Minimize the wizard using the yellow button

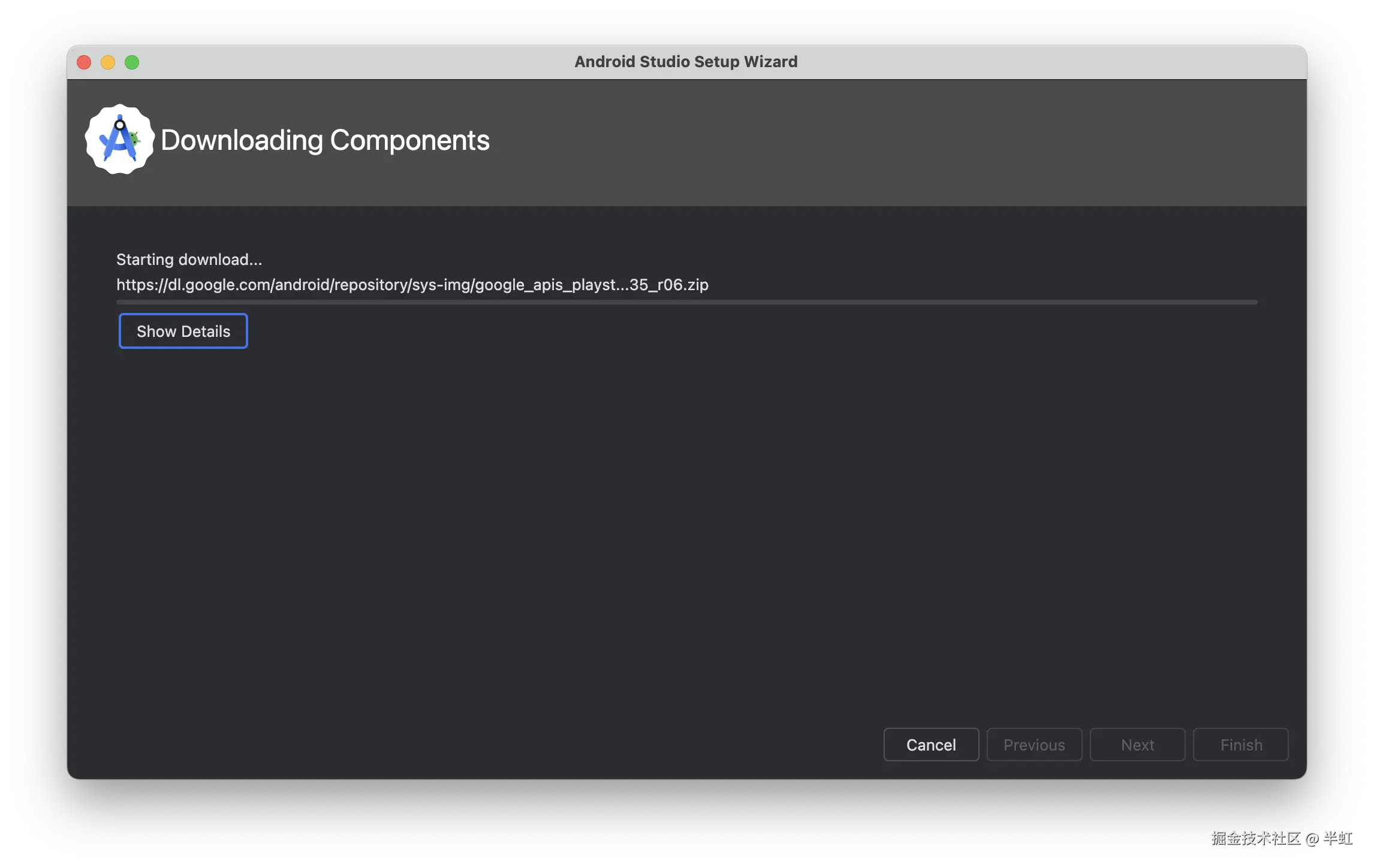pos(108,62)
